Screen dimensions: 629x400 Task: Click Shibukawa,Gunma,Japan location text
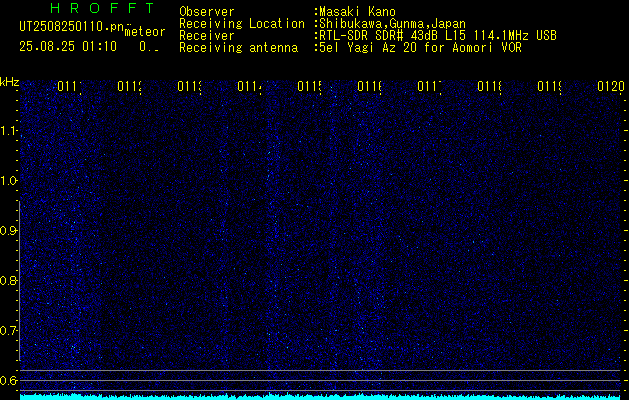392,24
